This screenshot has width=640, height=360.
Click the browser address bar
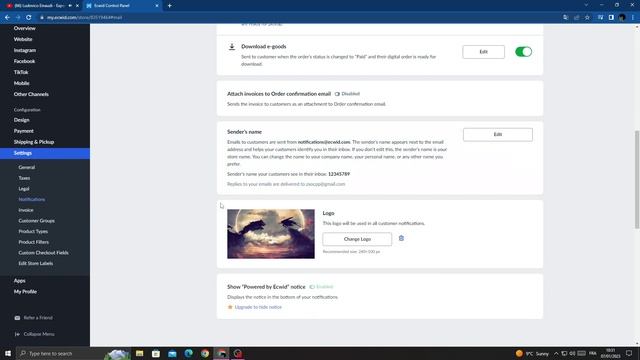pos(298,18)
